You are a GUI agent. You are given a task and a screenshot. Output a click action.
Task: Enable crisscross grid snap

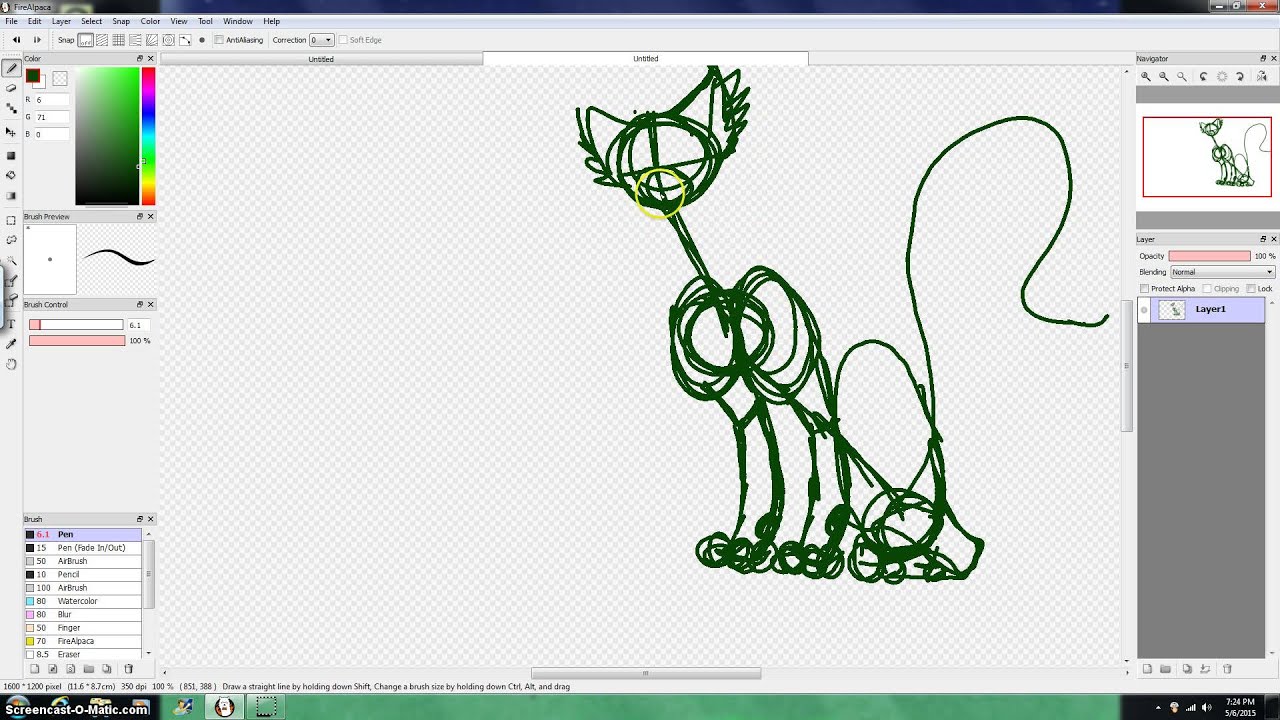[119, 40]
